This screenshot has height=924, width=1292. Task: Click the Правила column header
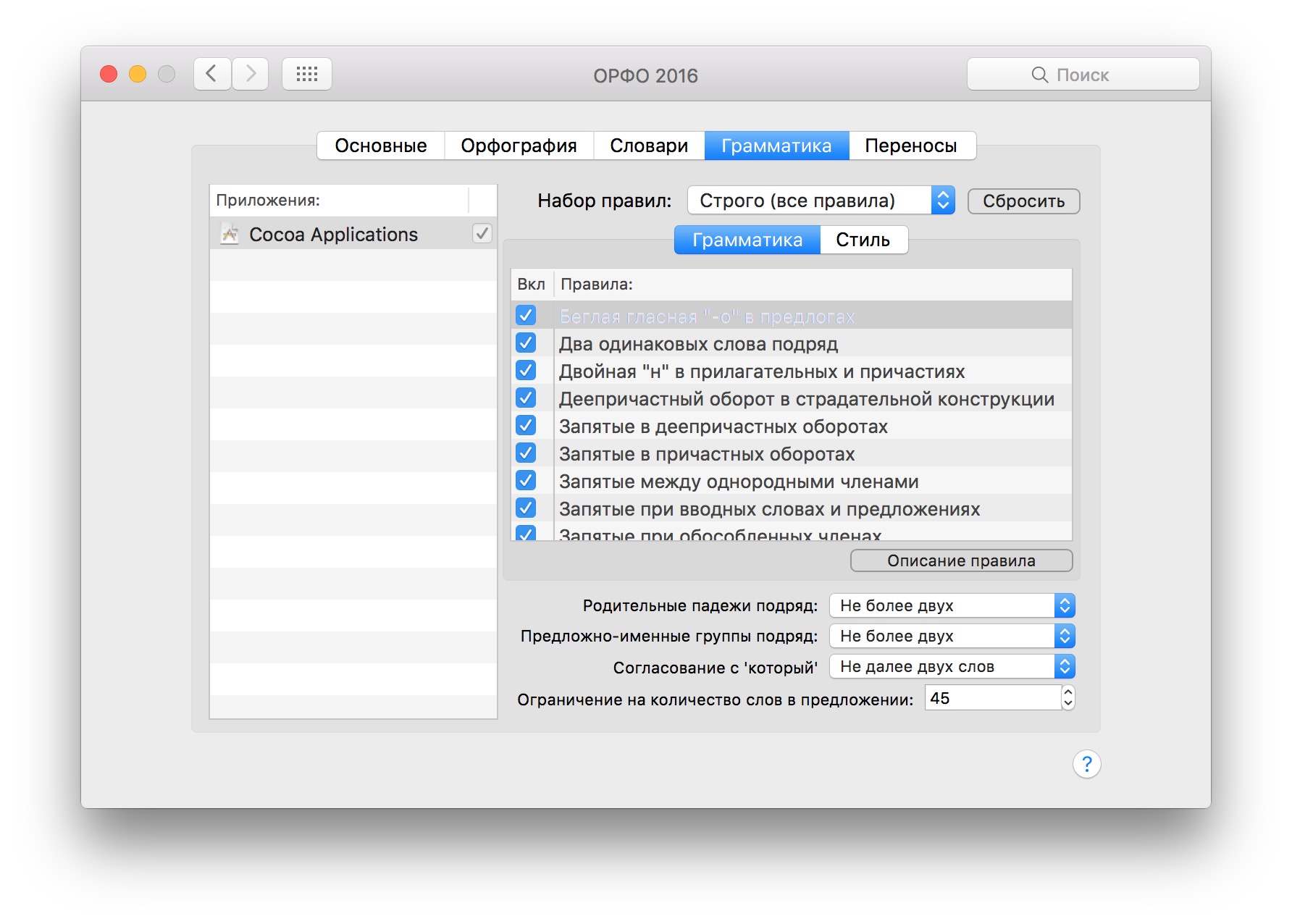(x=813, y=284)
